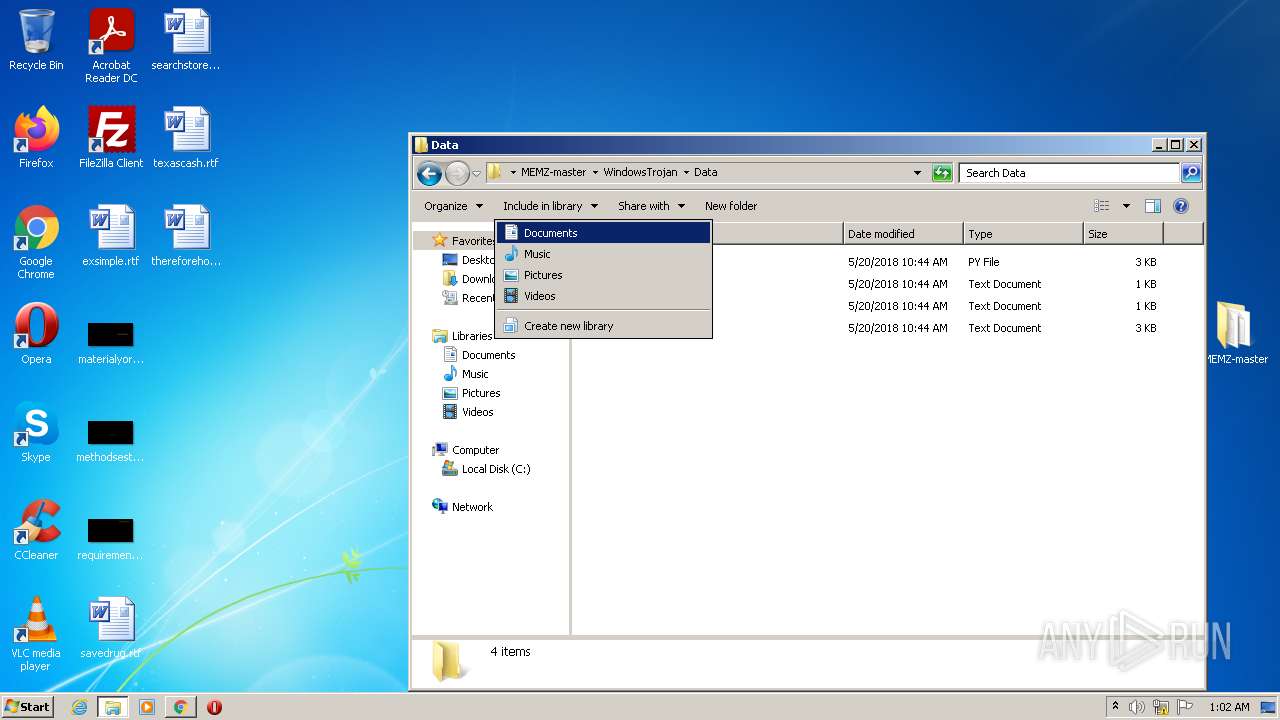Open the searchstore document icon
Screen dimensions: 1280x720
click(x=186, y=40)
